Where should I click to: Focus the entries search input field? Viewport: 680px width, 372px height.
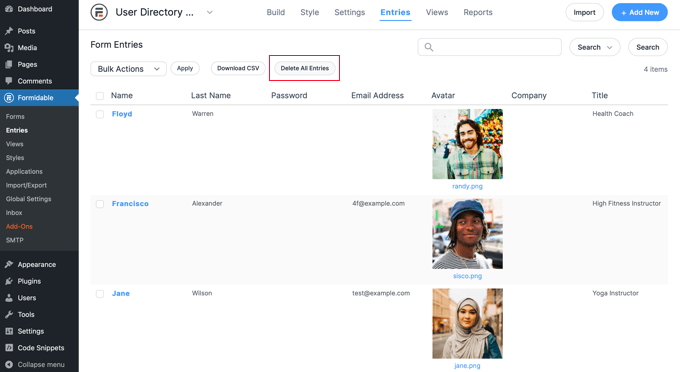point(490,47)
